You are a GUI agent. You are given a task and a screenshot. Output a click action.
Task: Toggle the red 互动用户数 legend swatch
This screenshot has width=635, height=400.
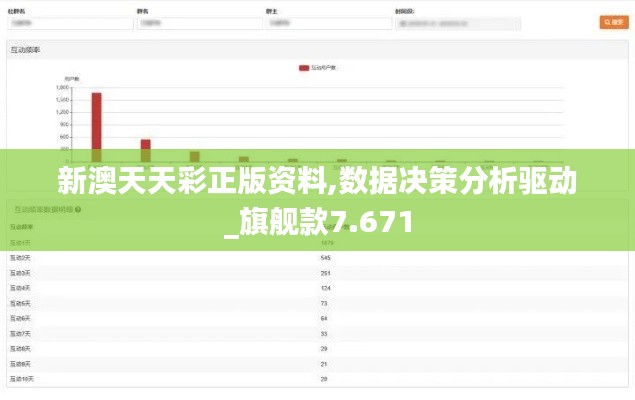(304, 68)
